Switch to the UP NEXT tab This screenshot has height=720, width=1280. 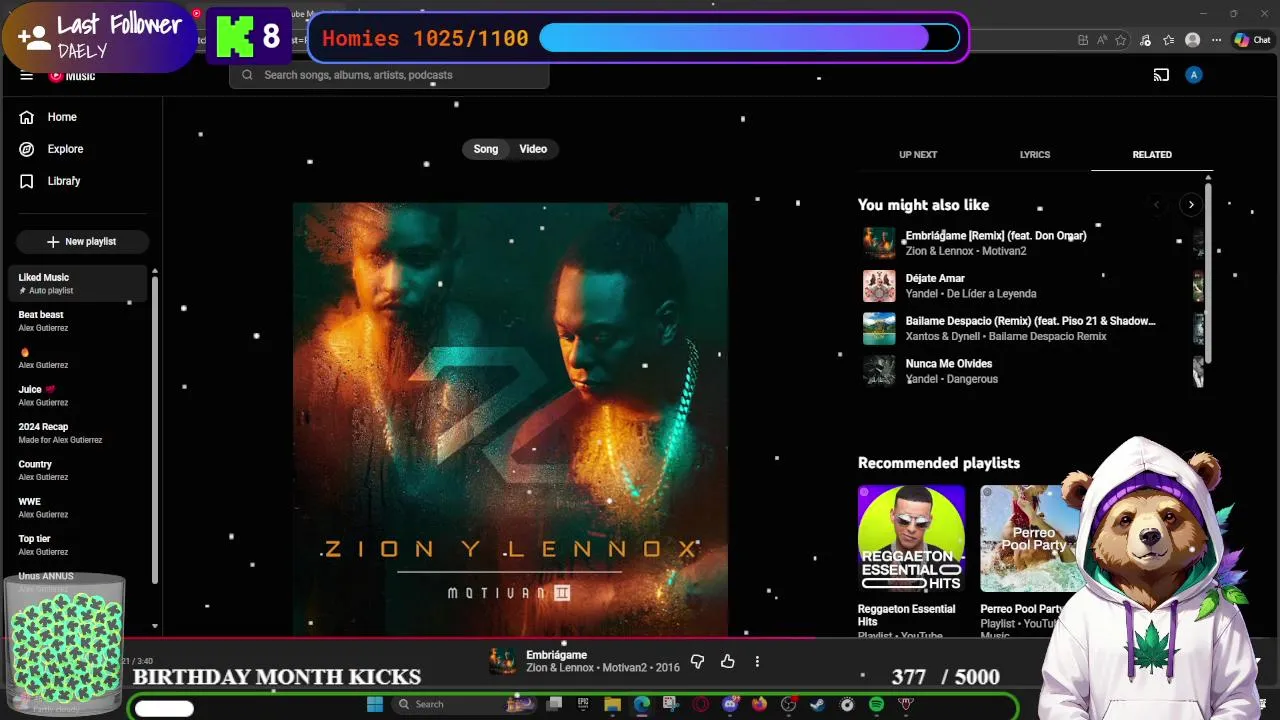(918, 155)
